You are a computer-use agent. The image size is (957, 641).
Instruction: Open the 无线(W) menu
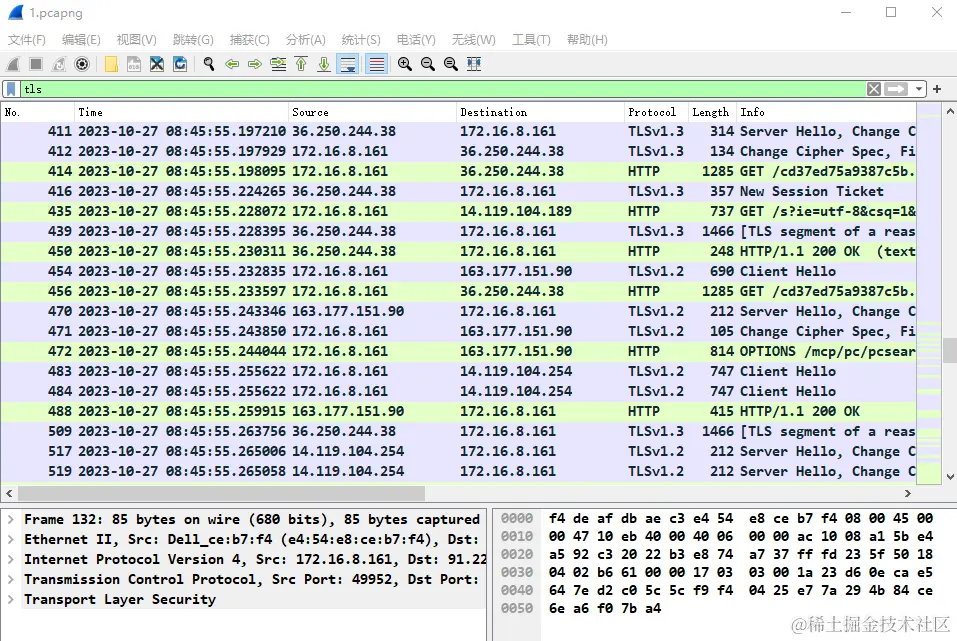click(x=474, y=40)
